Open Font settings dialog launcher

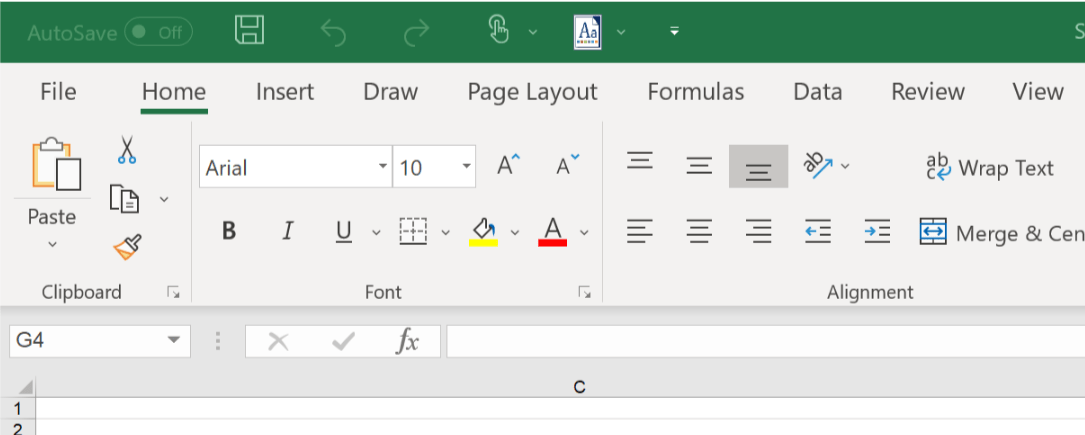(585, 293)
